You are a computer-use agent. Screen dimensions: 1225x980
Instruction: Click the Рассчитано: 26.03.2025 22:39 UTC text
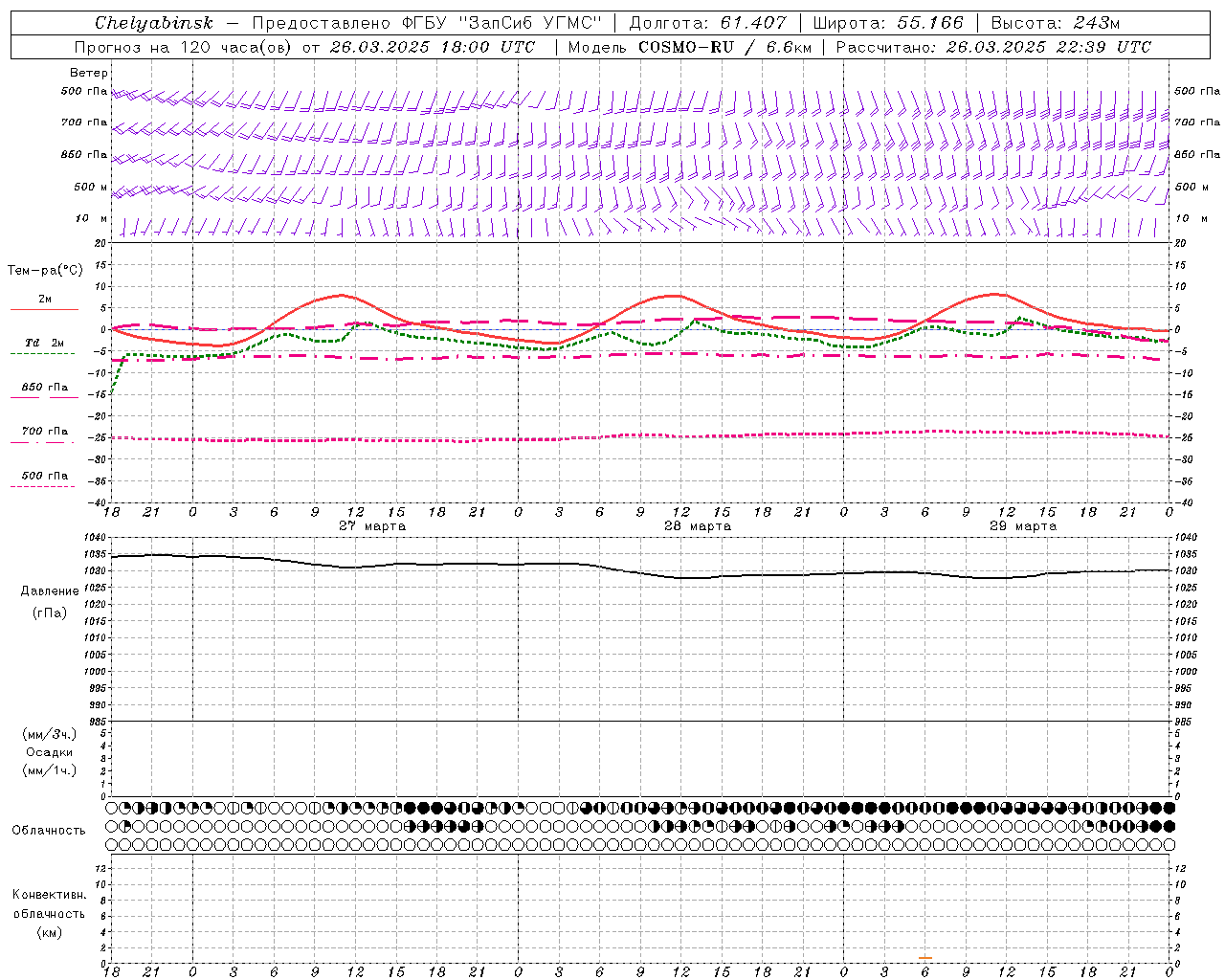click(993, 47)
